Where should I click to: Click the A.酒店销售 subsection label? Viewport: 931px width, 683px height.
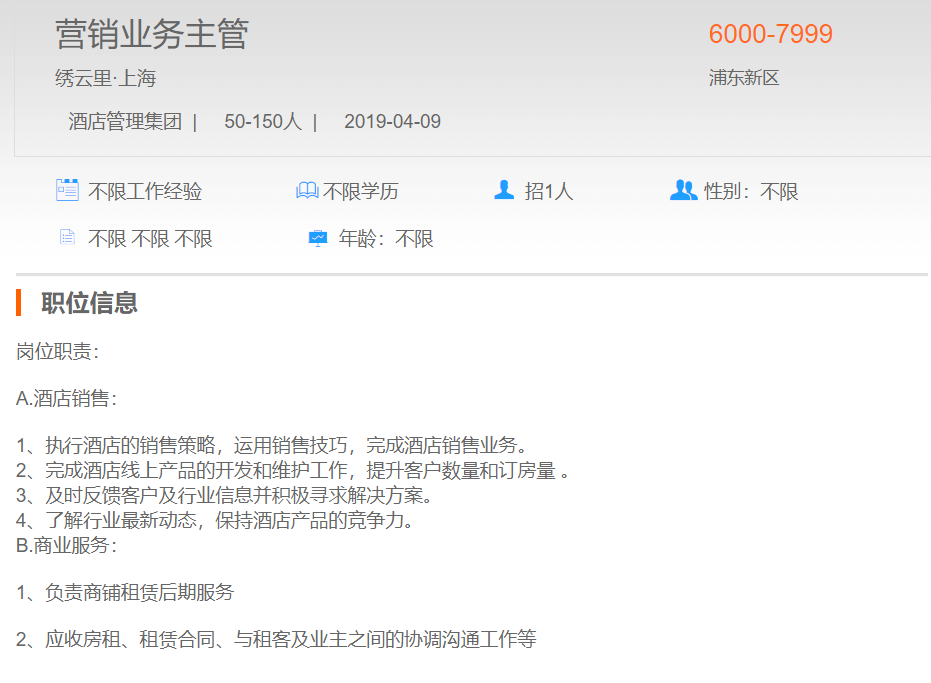[x=66, y=399]
